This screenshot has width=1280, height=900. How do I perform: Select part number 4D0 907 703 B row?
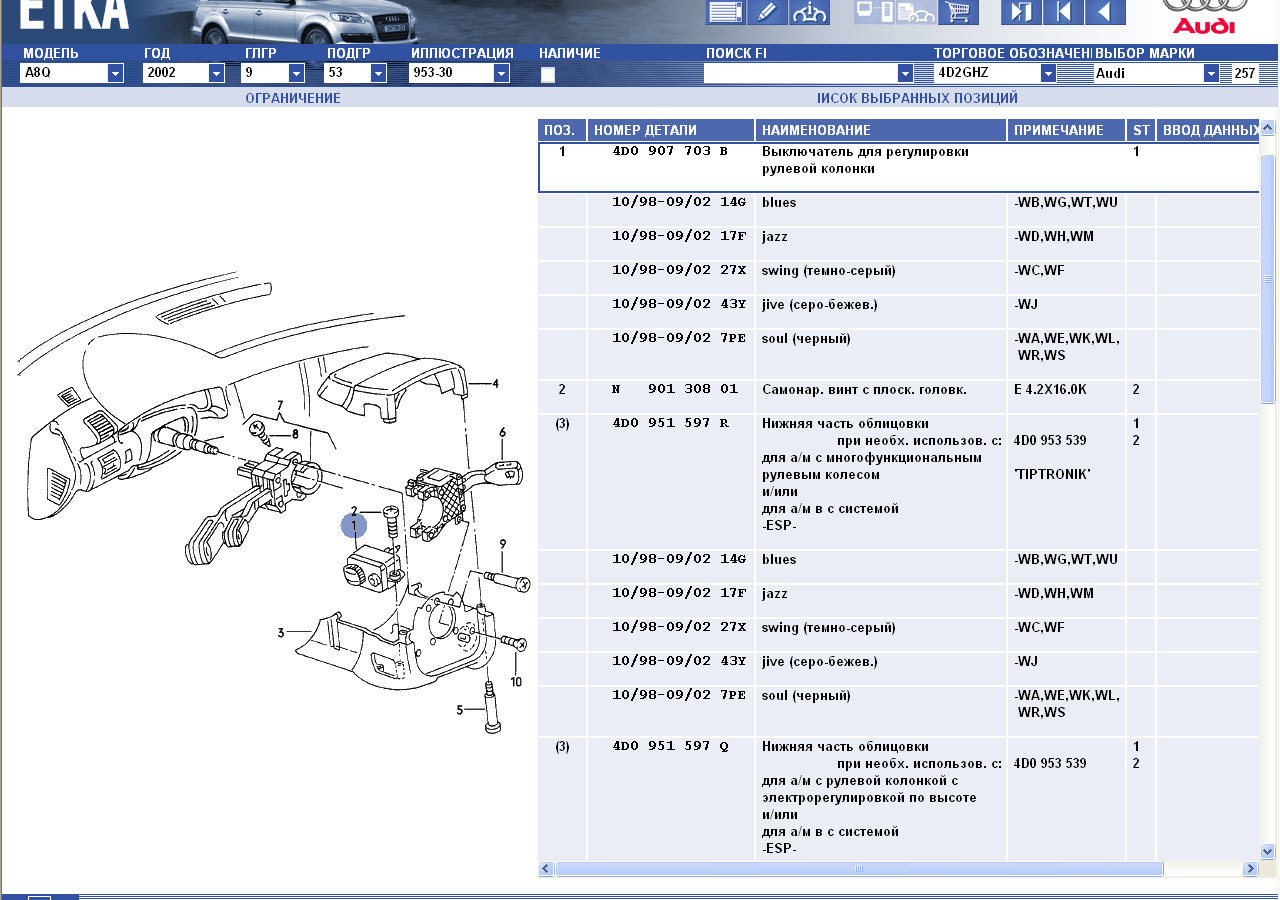click(x=670, y=152)
